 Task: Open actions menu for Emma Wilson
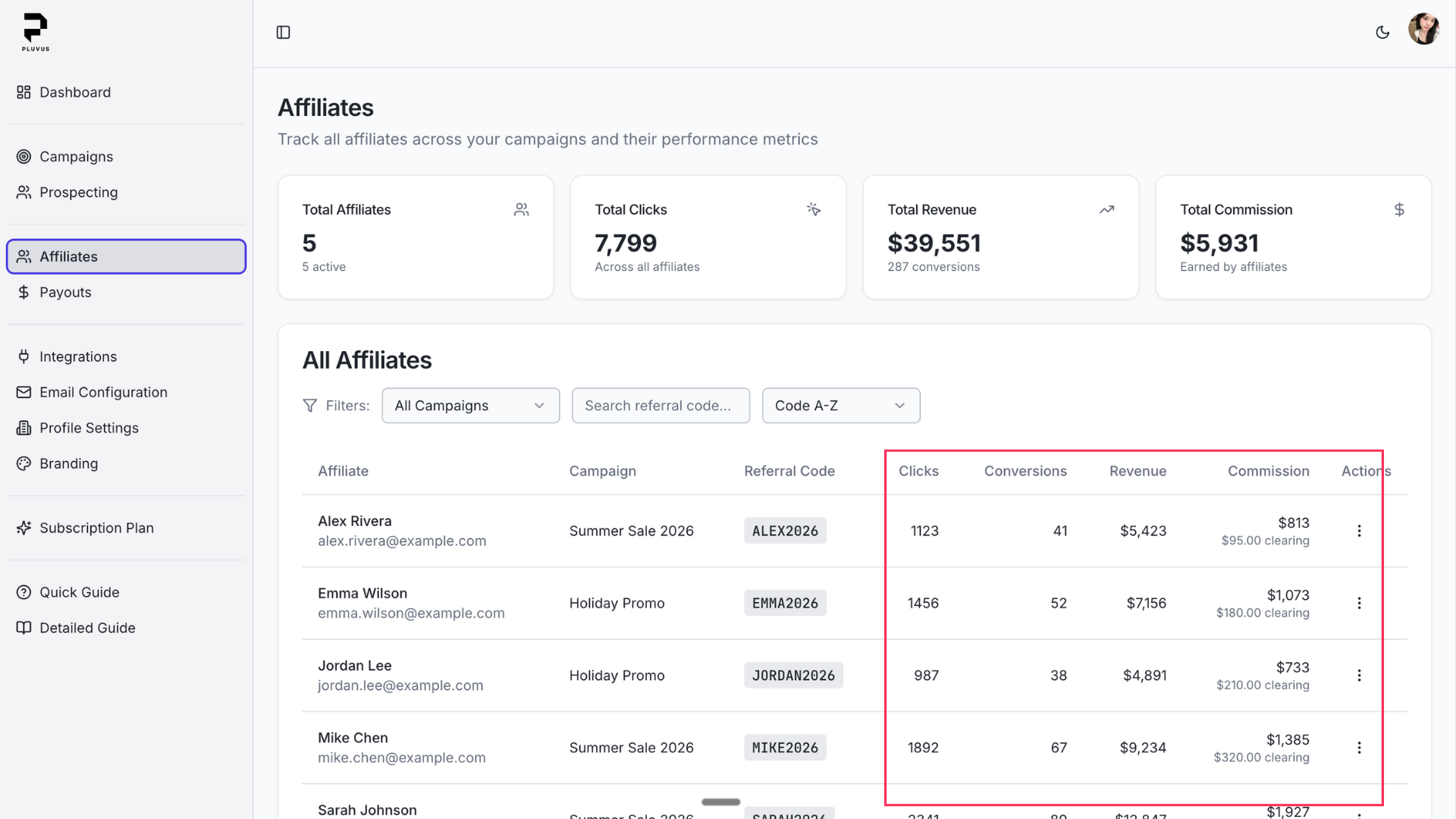pos(1359,604)
